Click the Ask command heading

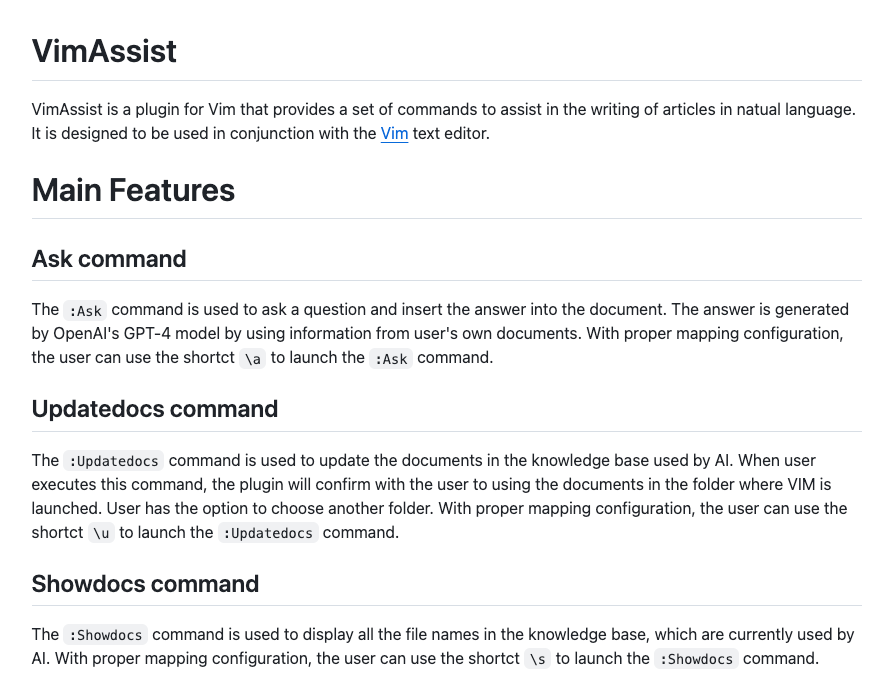(109, 259)
